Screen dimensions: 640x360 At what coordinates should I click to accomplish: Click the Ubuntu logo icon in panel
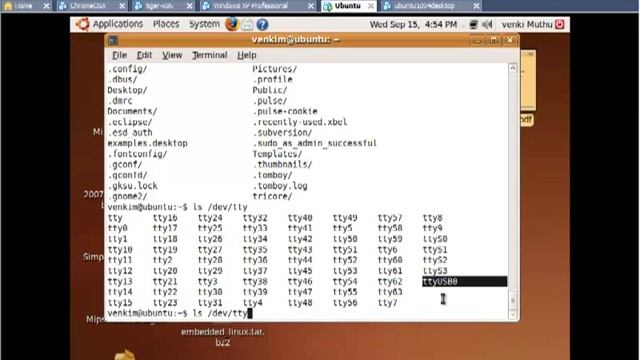tap(82, 24)
